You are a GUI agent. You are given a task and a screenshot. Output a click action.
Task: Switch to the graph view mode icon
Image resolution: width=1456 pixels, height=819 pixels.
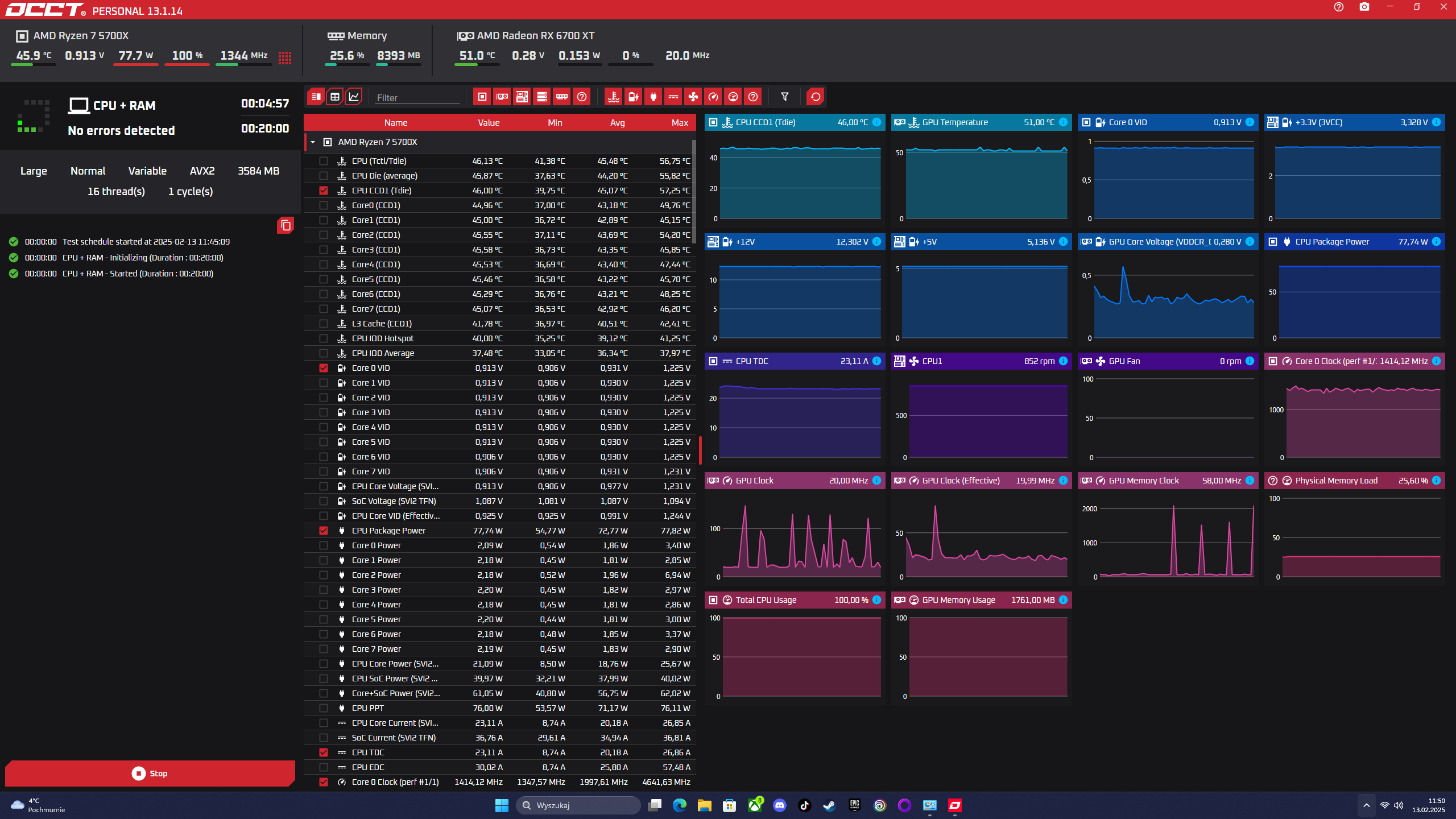(x=354, y=97)
